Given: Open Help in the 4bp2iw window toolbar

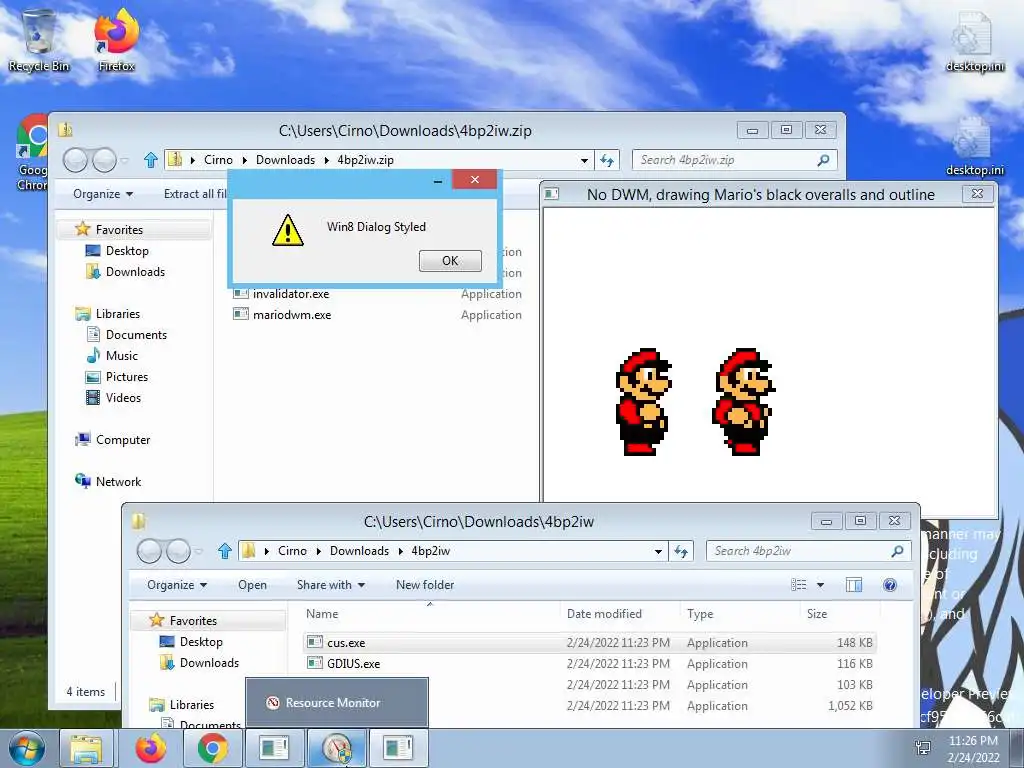Looking at the screenshot, I should coord(889,584).
